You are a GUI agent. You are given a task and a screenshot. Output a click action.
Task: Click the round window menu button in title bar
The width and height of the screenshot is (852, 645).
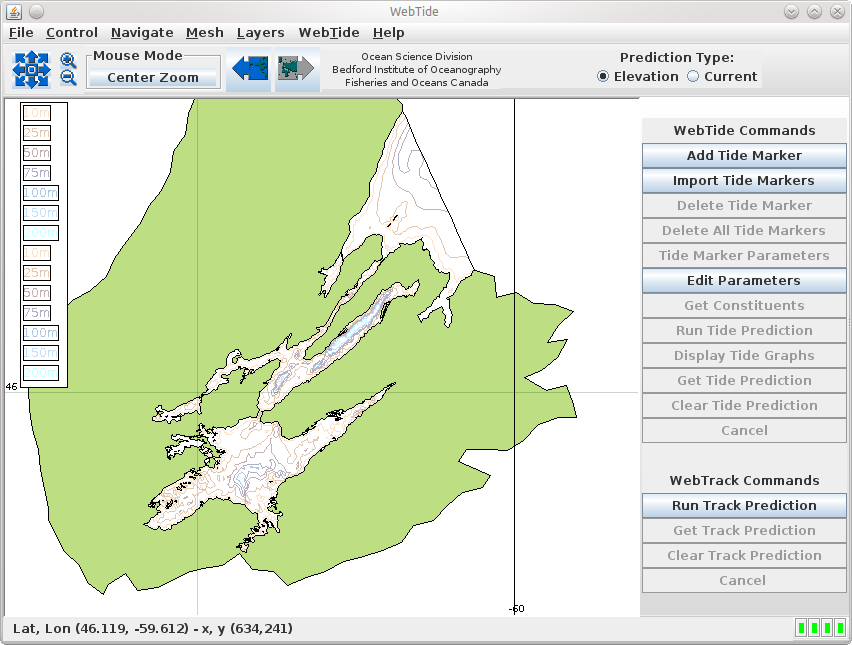tap(36, 11)
